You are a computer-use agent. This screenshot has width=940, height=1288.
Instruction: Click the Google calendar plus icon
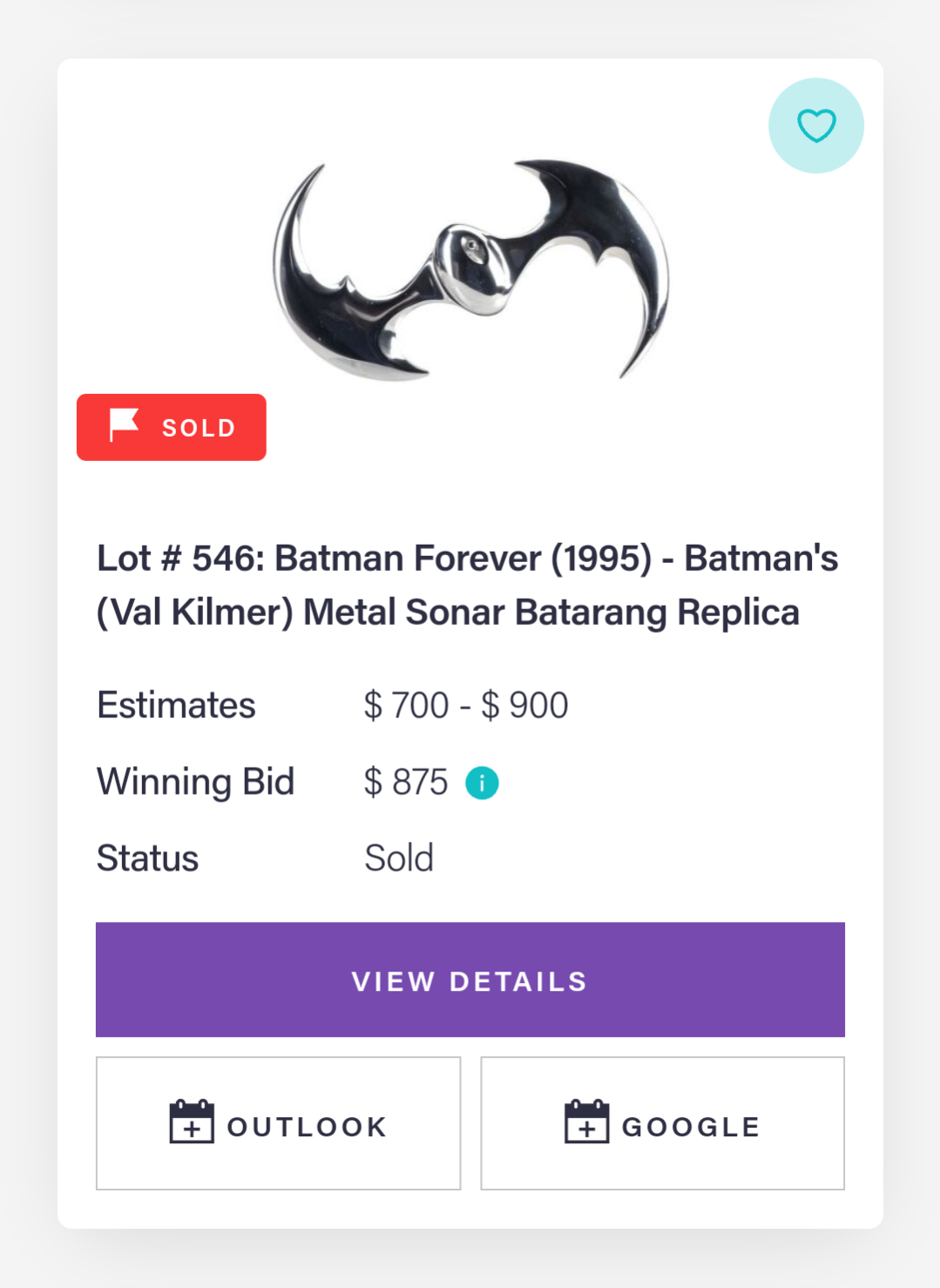coord(587,1122)
